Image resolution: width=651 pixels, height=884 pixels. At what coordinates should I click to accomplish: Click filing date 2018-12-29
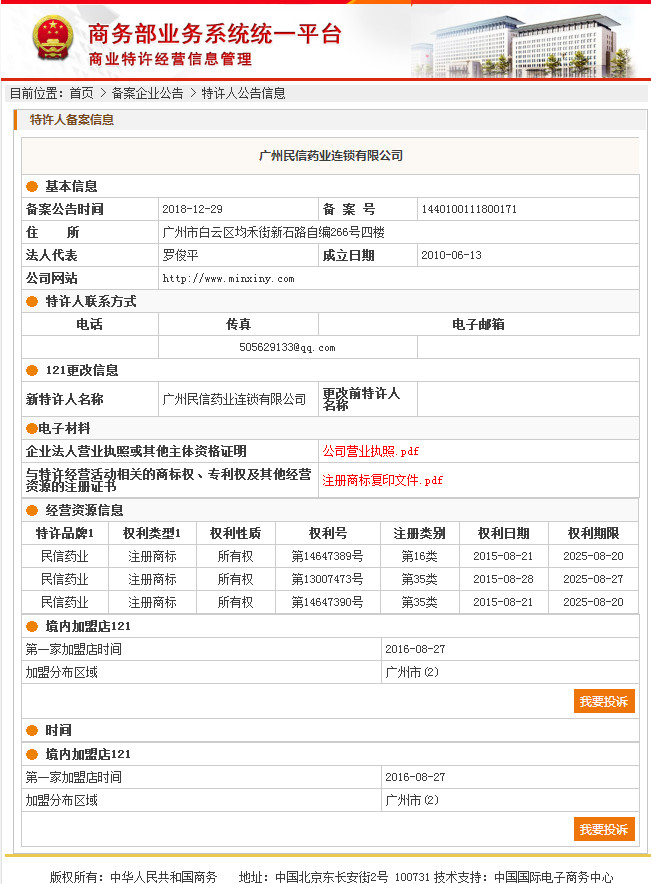click(192, 209)
